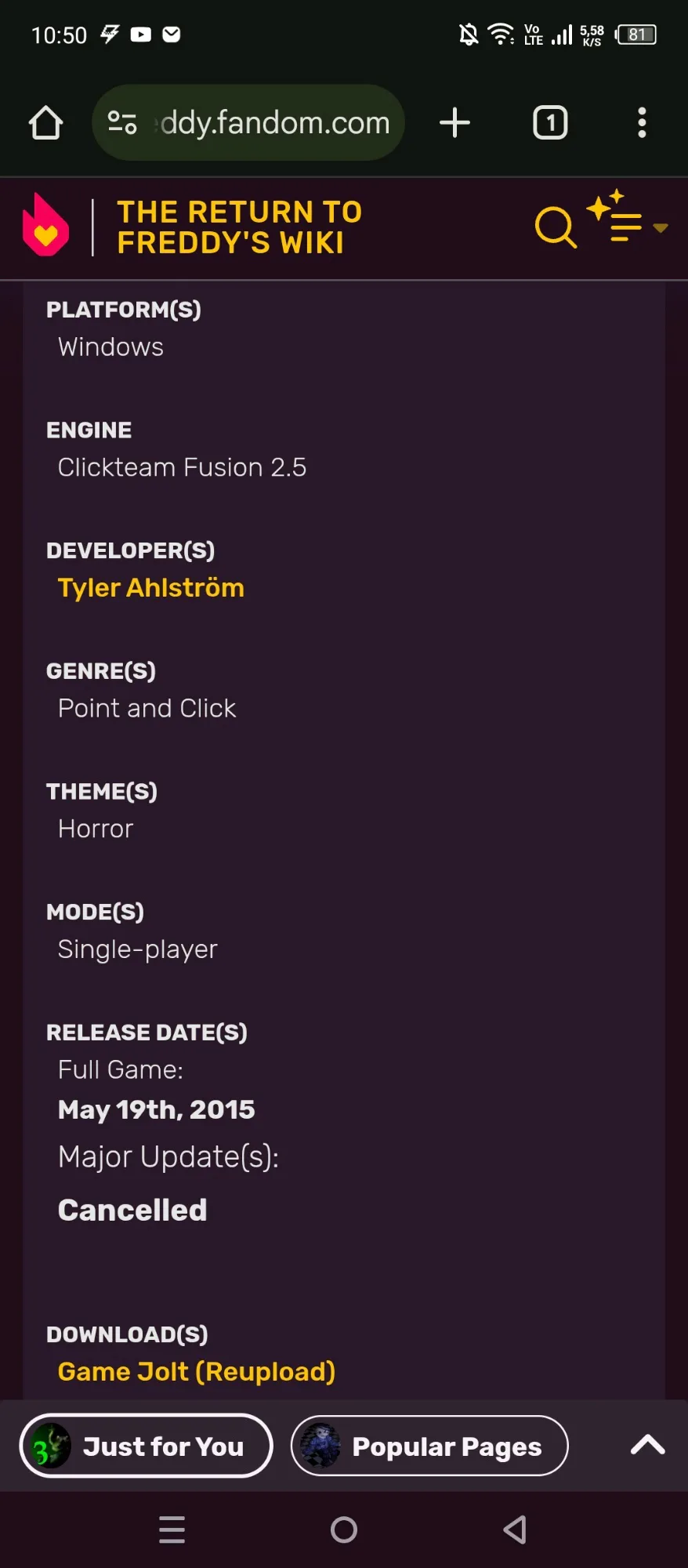Tap the fandom.com URL address field
688x1568 pixels.
point(248,123)
